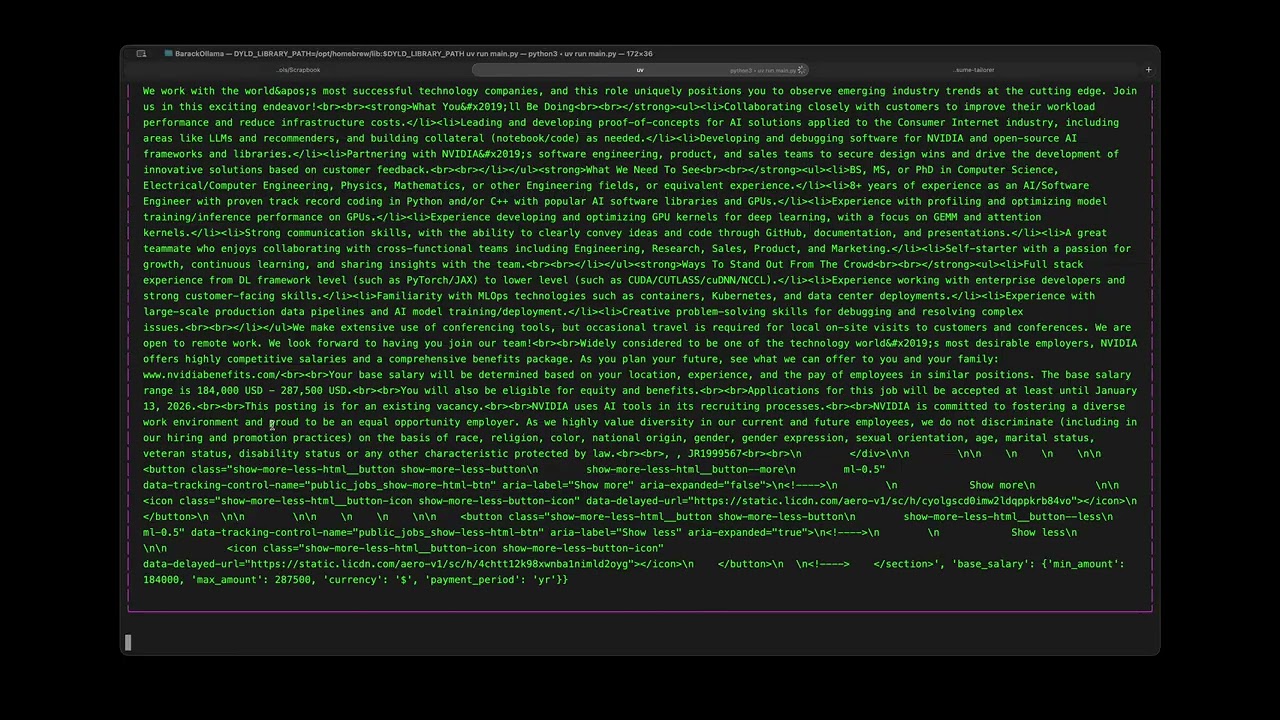Click the sidebar toggle icon in title bar
Screen dimensions: 1280x720
141,54
